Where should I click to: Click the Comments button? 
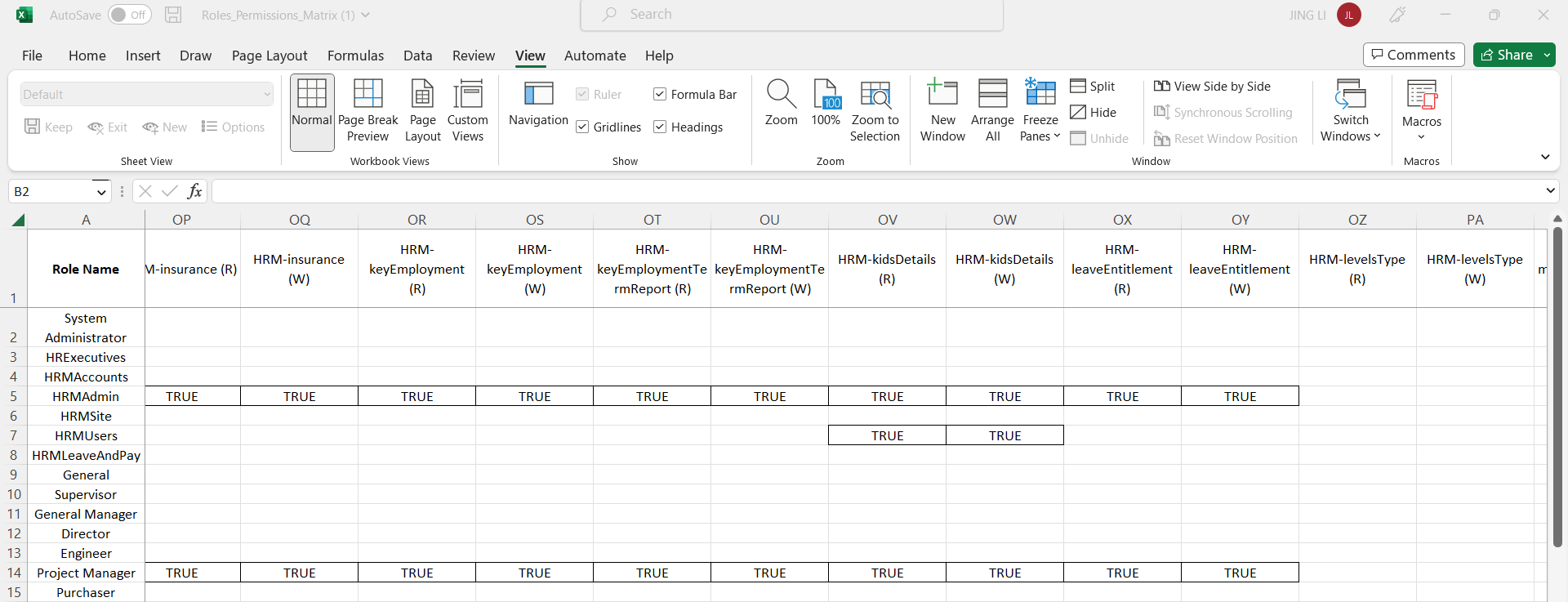(x=1413, y=55)
